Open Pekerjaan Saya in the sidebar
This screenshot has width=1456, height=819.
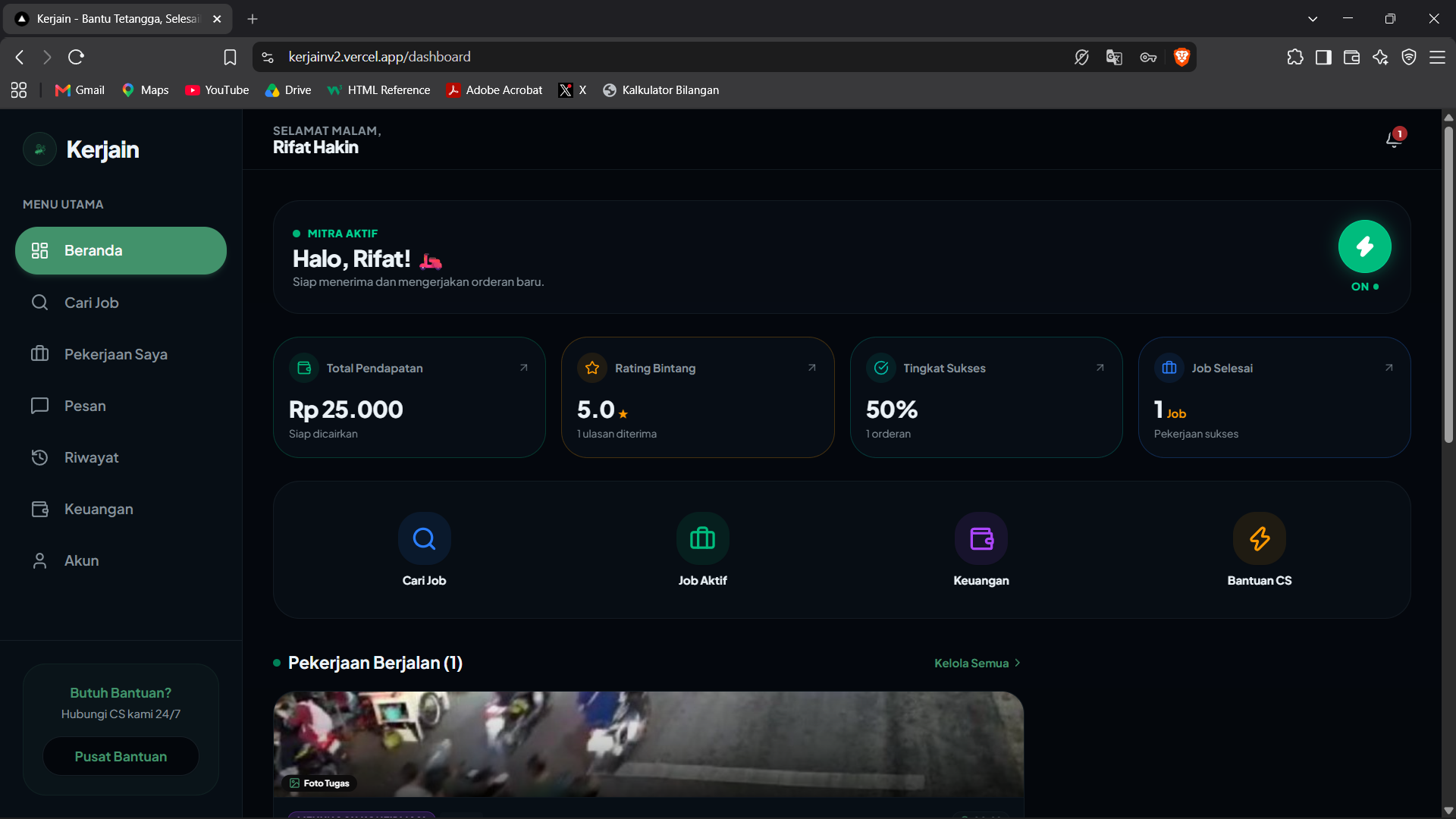pos(121,354)
